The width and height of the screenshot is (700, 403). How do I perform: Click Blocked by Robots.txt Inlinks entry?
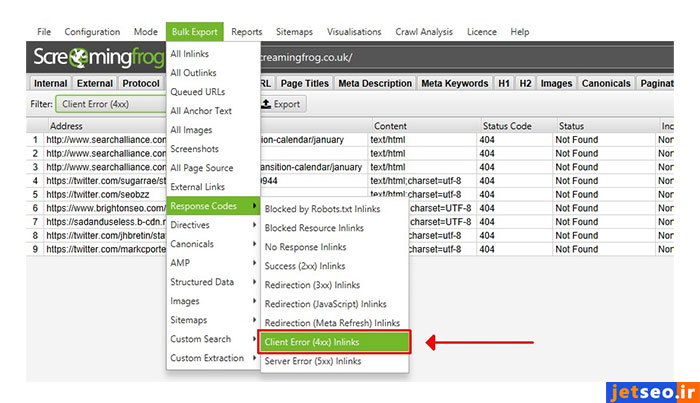[322, 209]
